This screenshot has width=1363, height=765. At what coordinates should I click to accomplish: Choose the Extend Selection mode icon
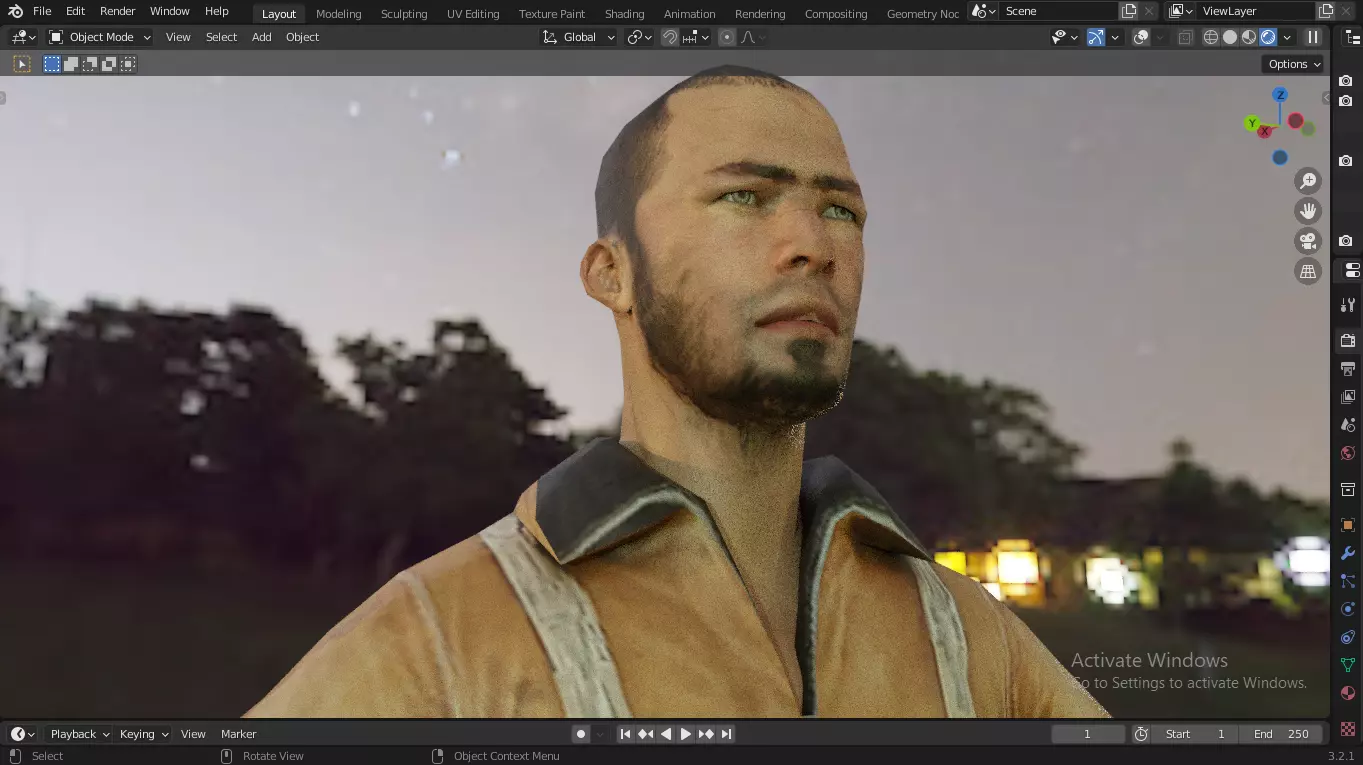point(71,64)
